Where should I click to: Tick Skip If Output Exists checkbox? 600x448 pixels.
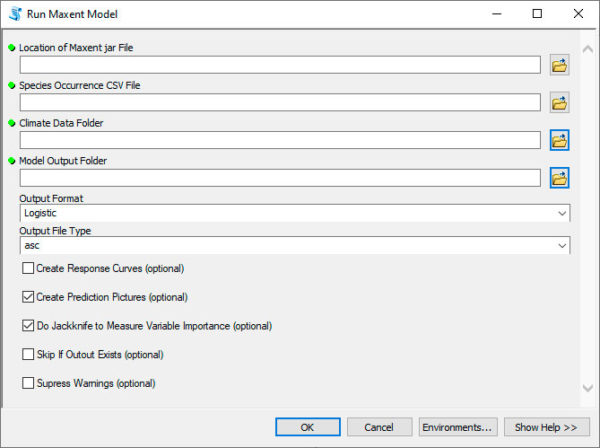point(28,354)
